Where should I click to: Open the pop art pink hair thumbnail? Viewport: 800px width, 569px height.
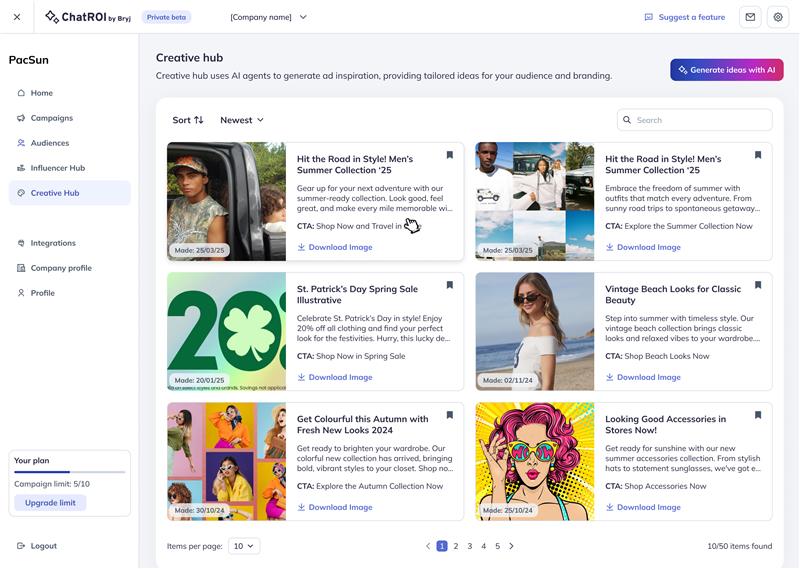pos(535,461)
